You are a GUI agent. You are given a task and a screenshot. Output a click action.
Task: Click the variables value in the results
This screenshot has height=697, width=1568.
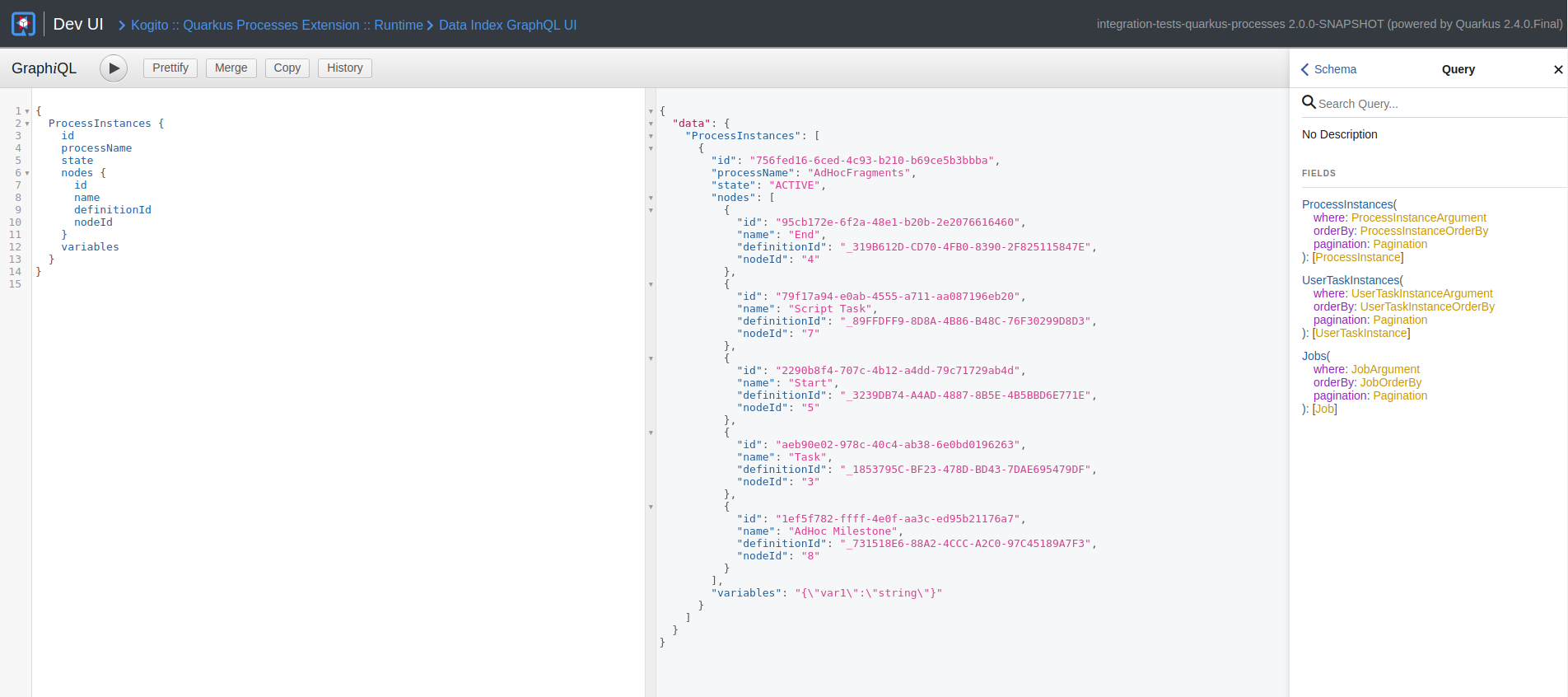coord(868,593)
